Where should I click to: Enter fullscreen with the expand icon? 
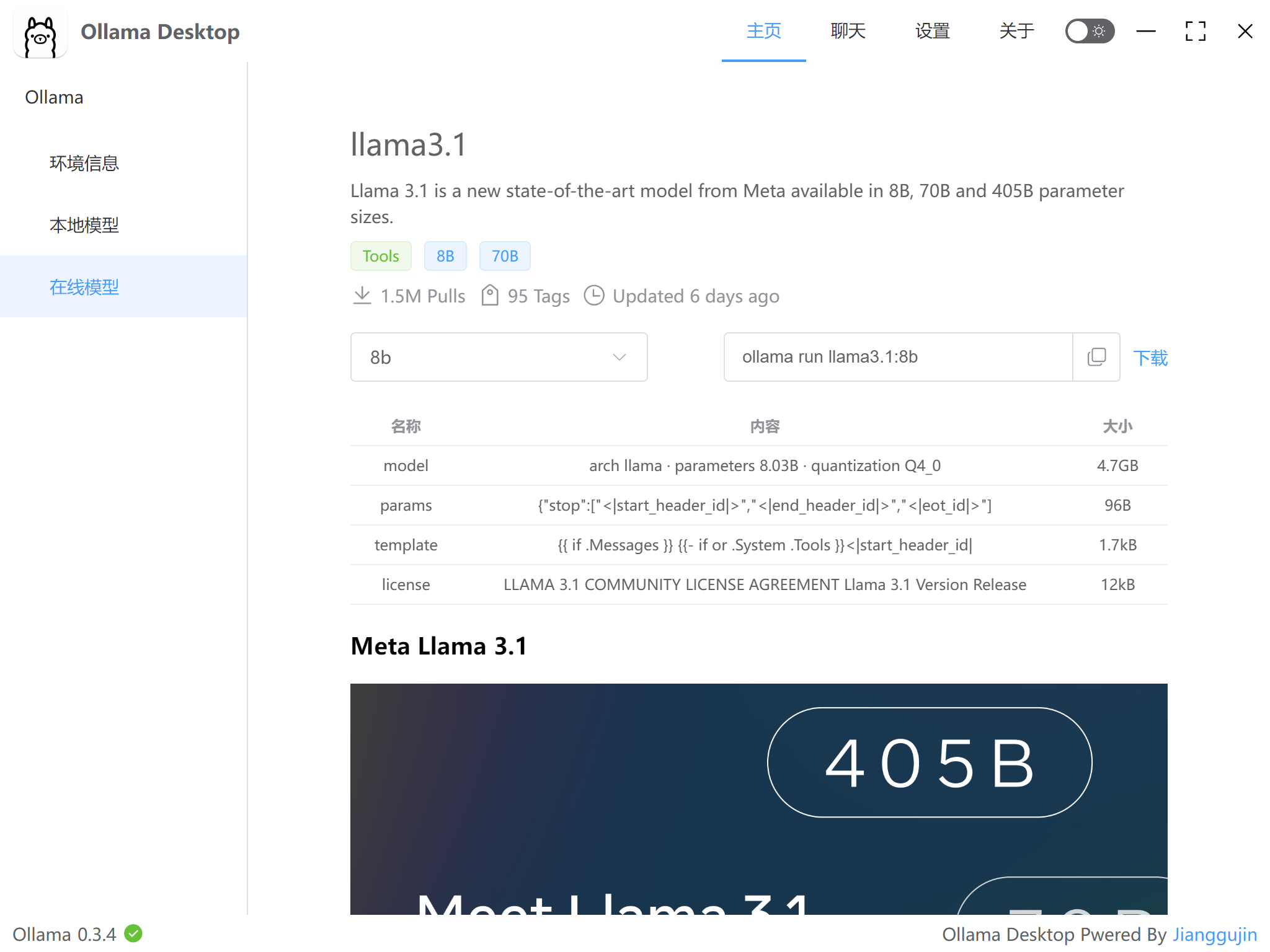1195,31
